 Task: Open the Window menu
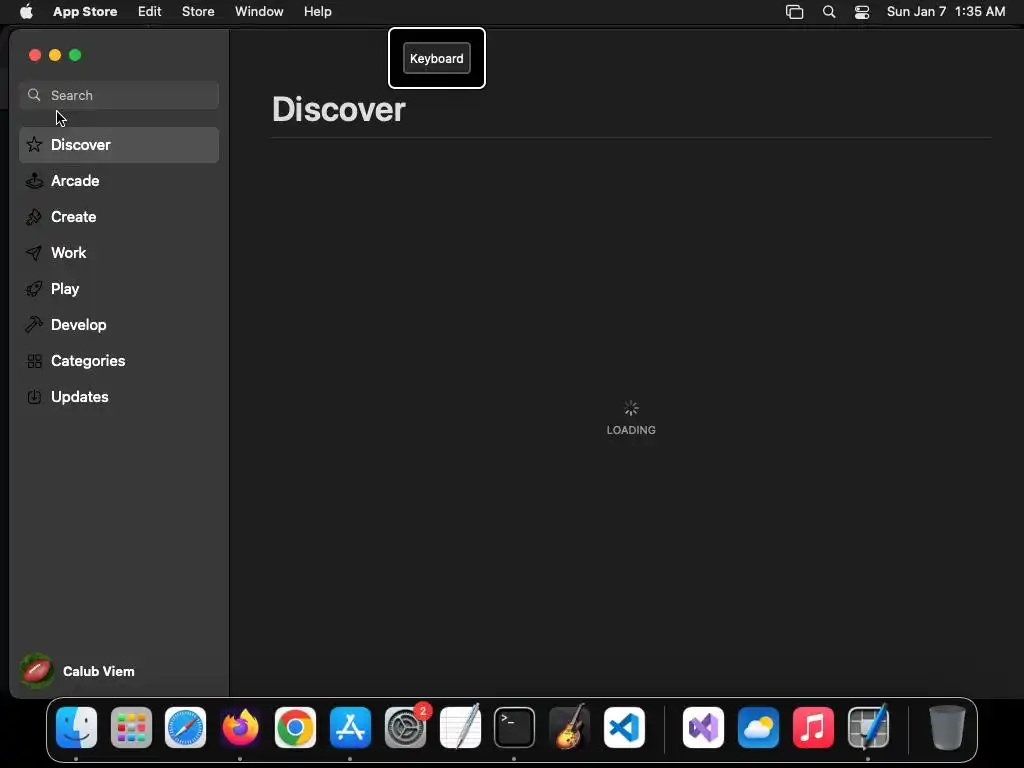[x=259, y=11]
